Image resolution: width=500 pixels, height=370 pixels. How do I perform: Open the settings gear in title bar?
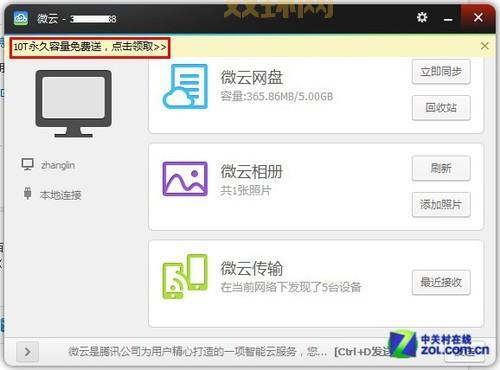point(422,17)
